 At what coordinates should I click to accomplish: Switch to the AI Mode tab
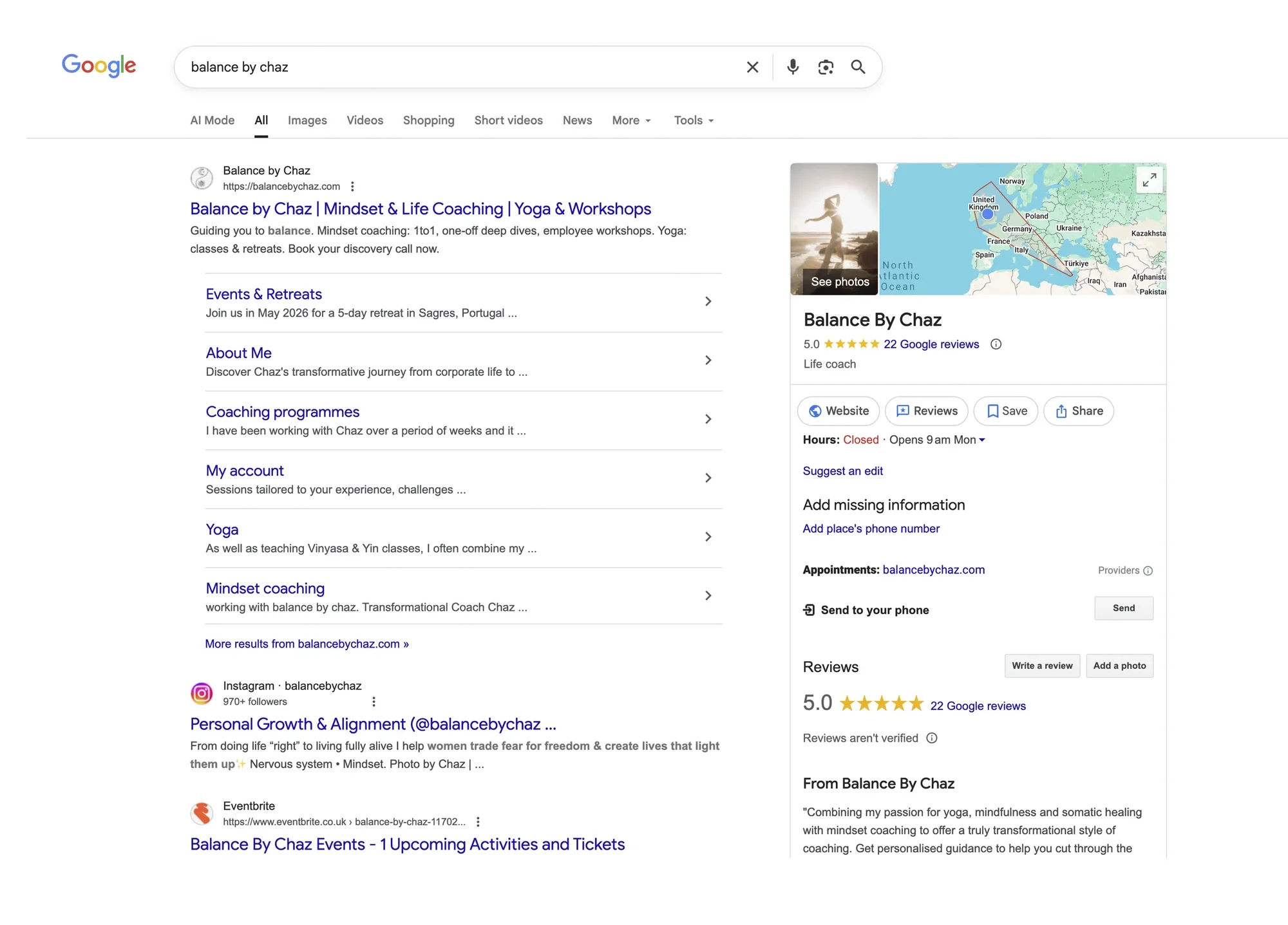(x=212, y=120)
